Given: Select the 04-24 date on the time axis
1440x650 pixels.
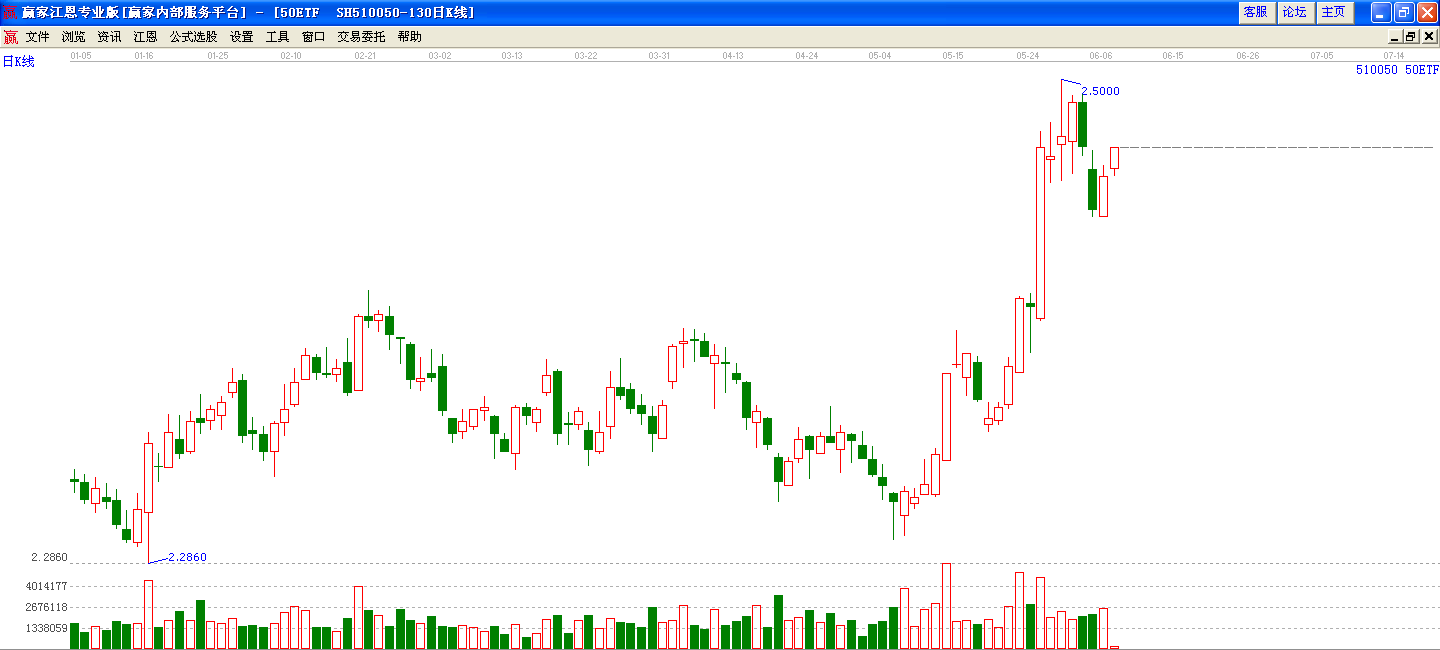Looking at the screenshot, I should pos(807,56).
